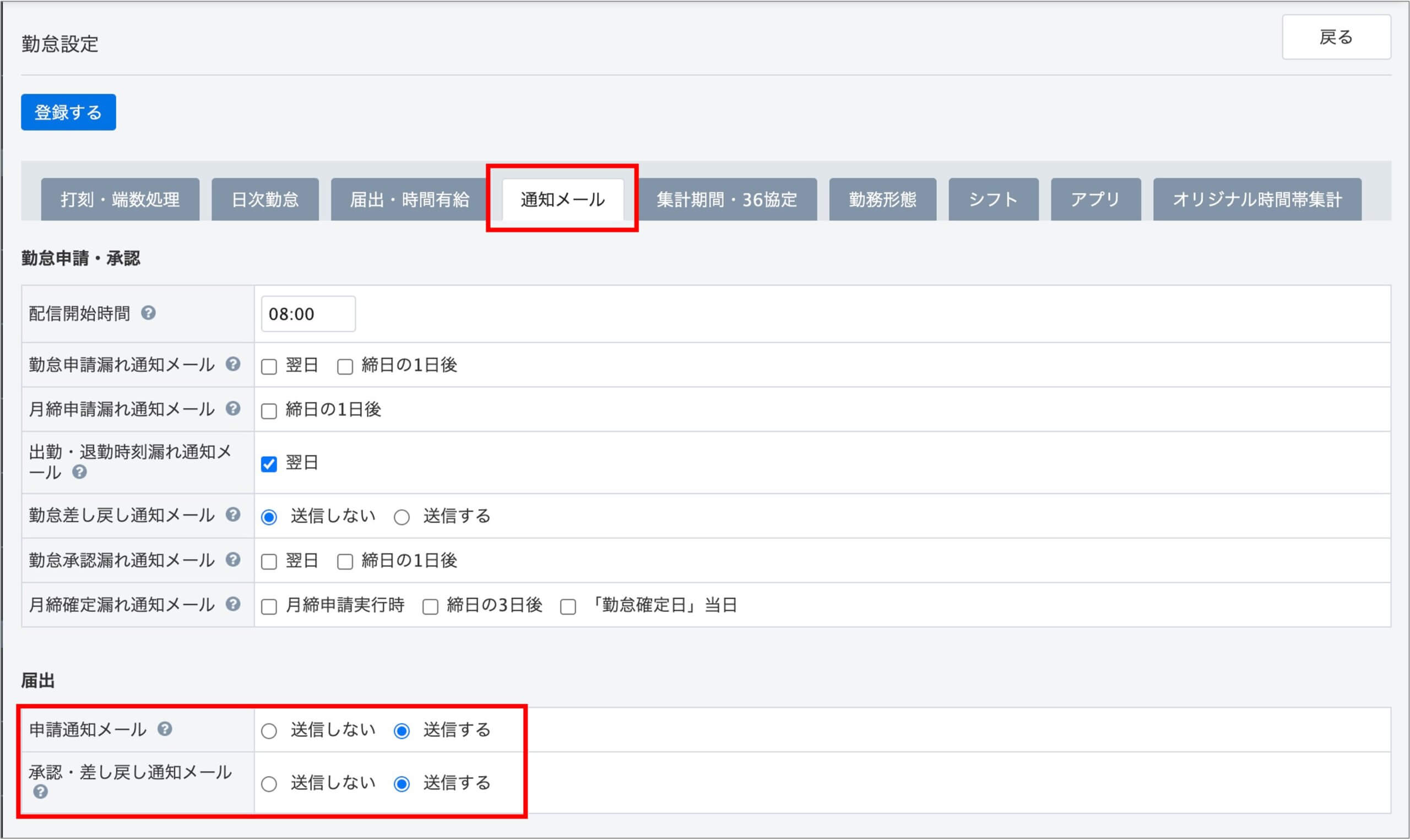Screen dimensions: 1410x840
Task: Click help icon for 勤怠承認漏れ通知メール
Action: pos(232,560)
